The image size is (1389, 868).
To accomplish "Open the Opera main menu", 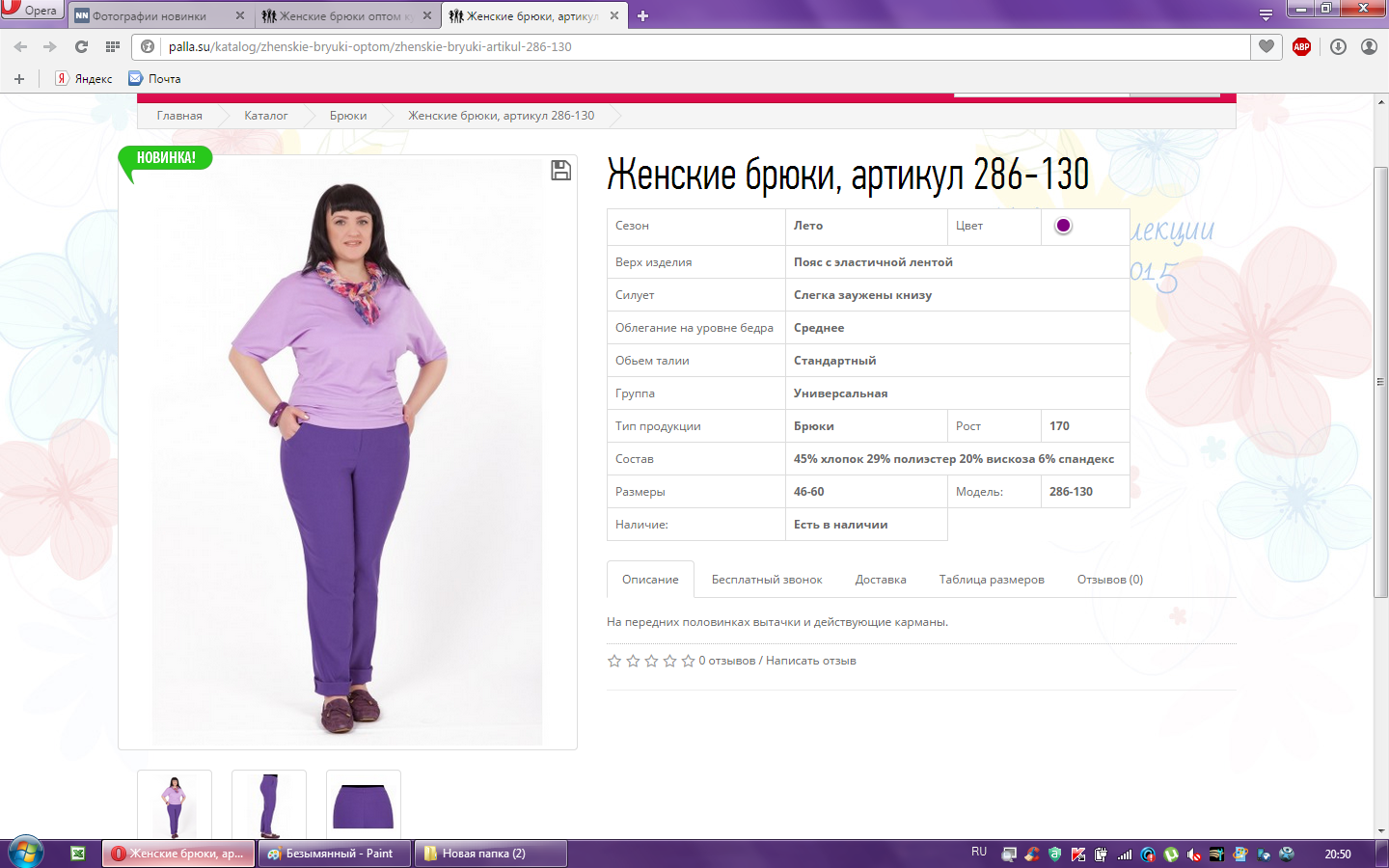I will [x=32, y=10].
